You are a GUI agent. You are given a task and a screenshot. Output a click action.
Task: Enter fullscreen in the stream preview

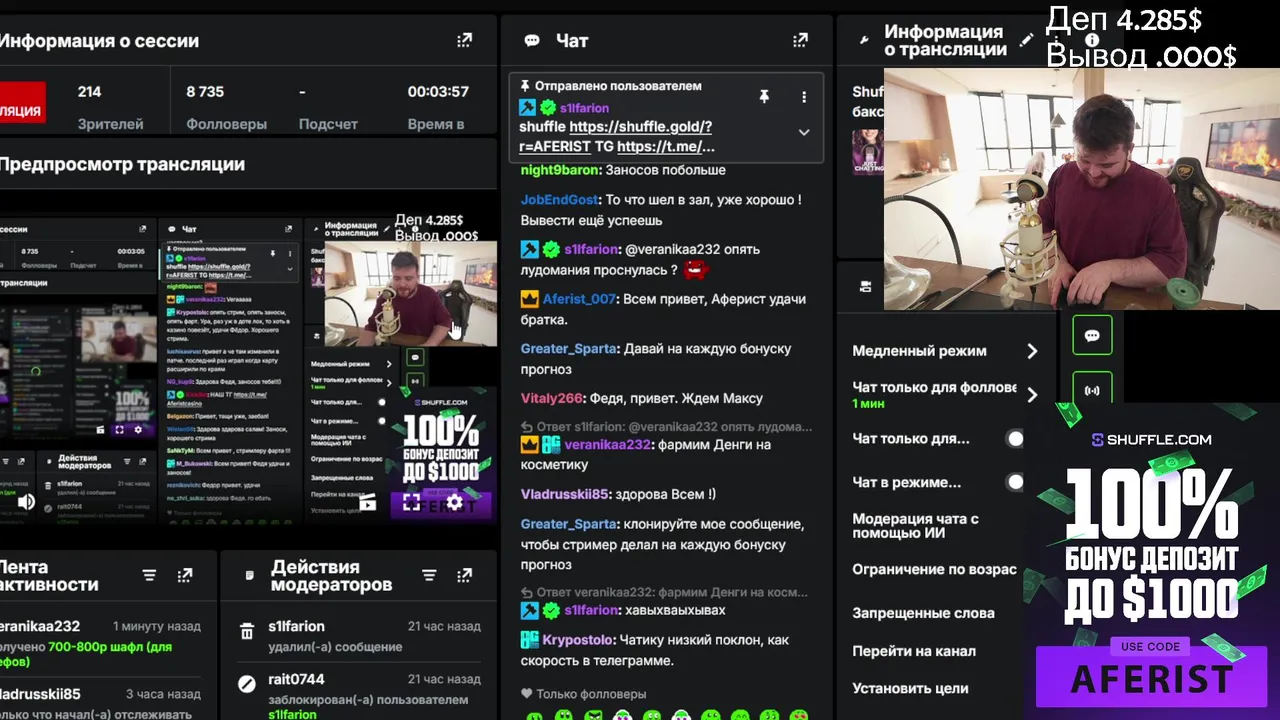click(x=411, y=503)
